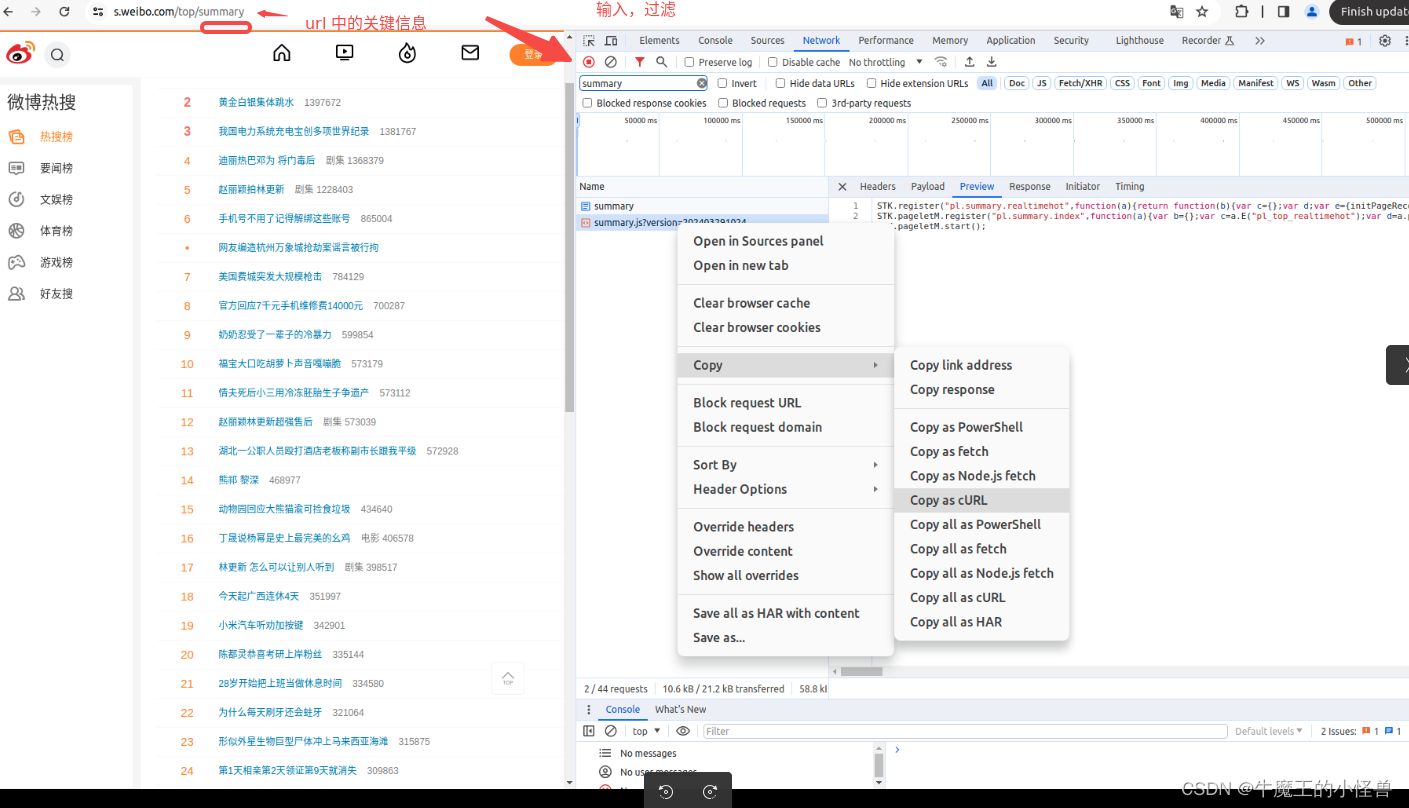Reload the browser page
Image resolution: width=1409 pixels, height=808 pixels.
click(64, 11)
